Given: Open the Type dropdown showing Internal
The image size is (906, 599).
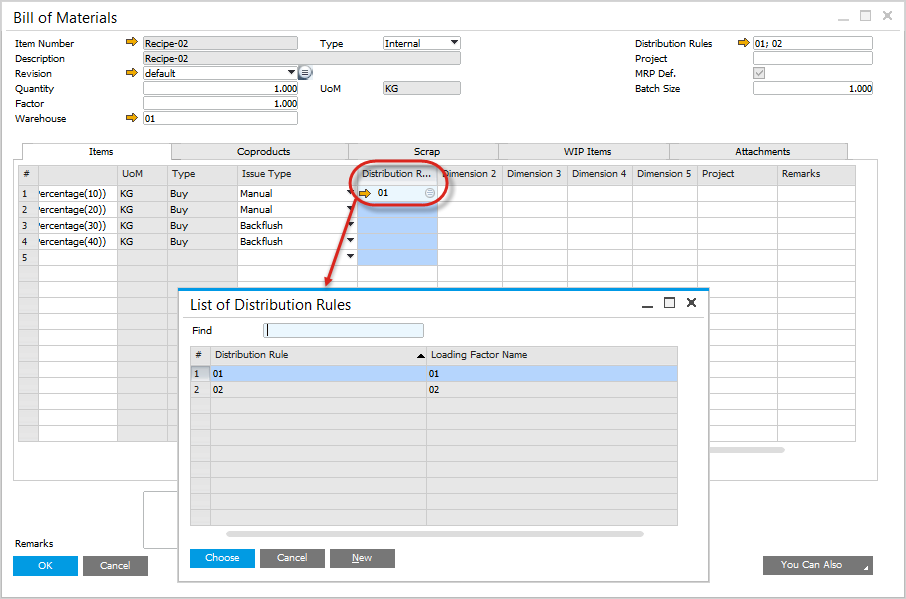Looking at the screenshot, I should (x=454, y=43).
